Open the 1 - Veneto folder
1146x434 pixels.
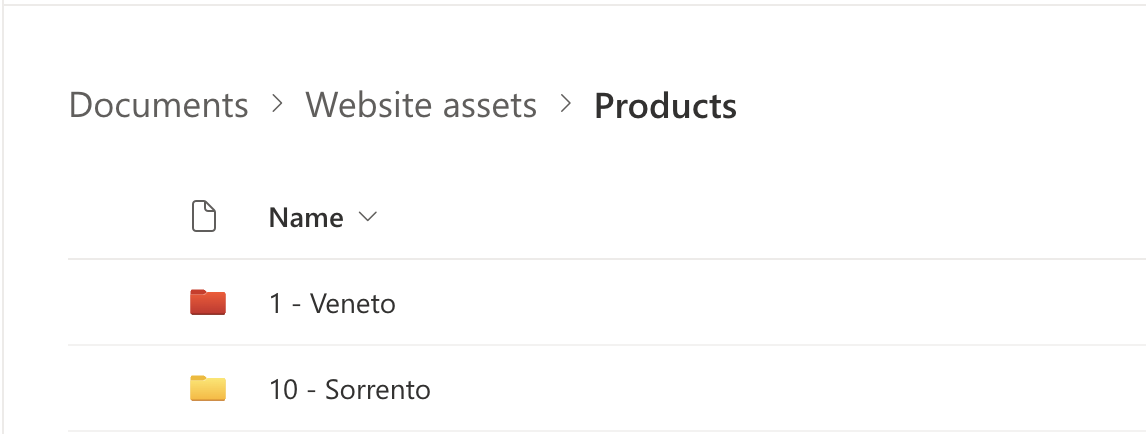pos(332,304)
